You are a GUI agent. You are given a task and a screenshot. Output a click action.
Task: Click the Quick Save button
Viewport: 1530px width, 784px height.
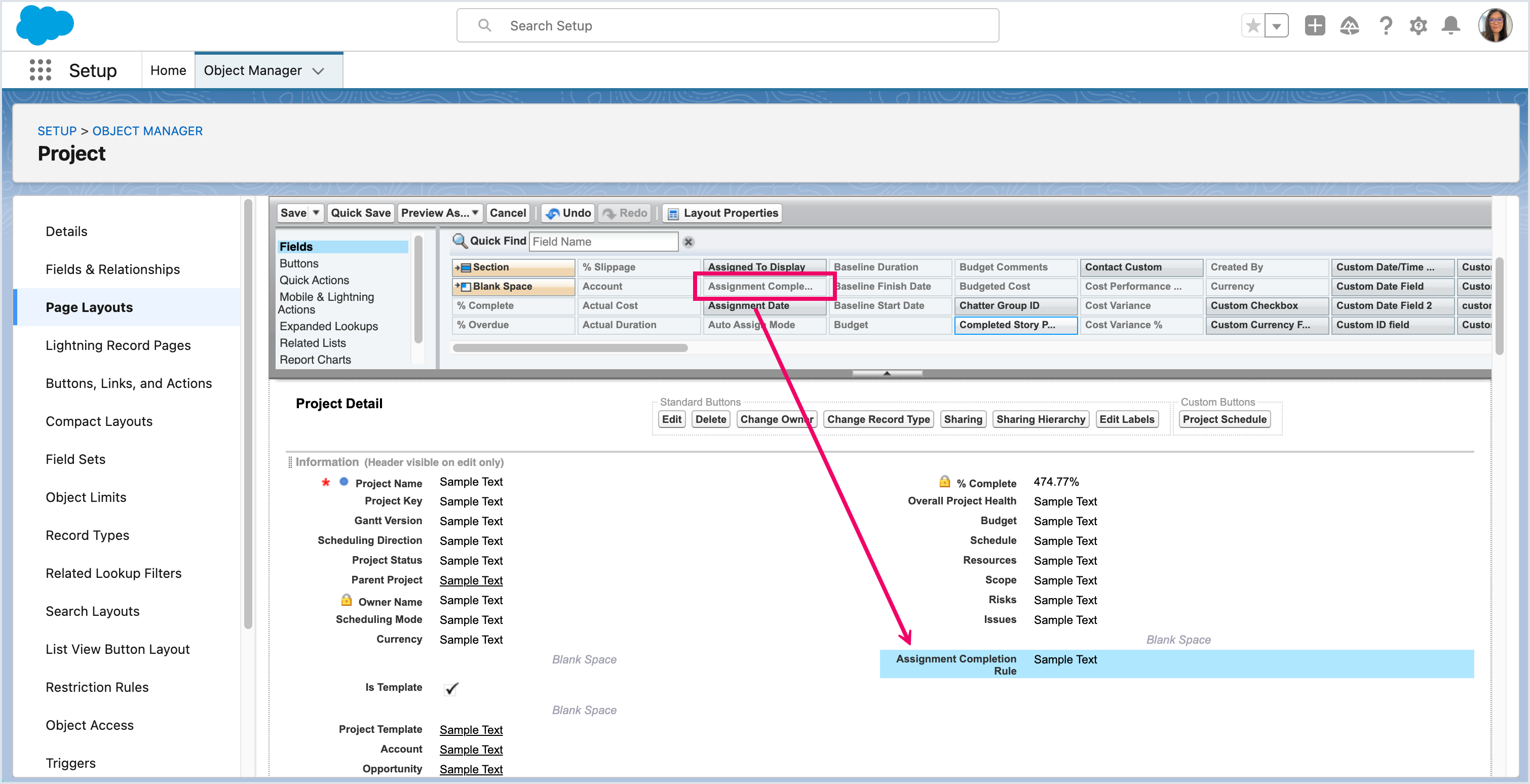click(361, 213)
